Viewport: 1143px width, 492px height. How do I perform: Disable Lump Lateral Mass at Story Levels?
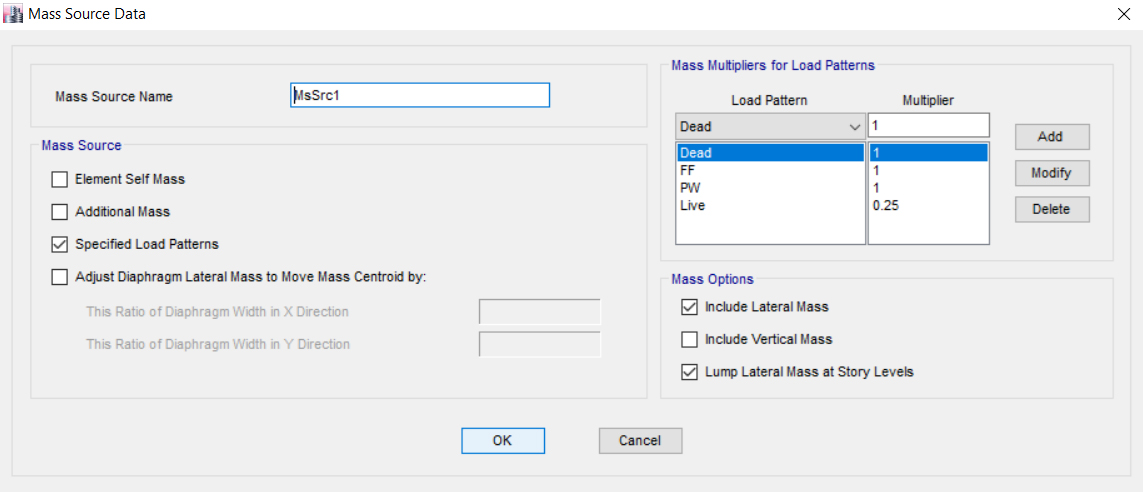click(x=689, y=372)
